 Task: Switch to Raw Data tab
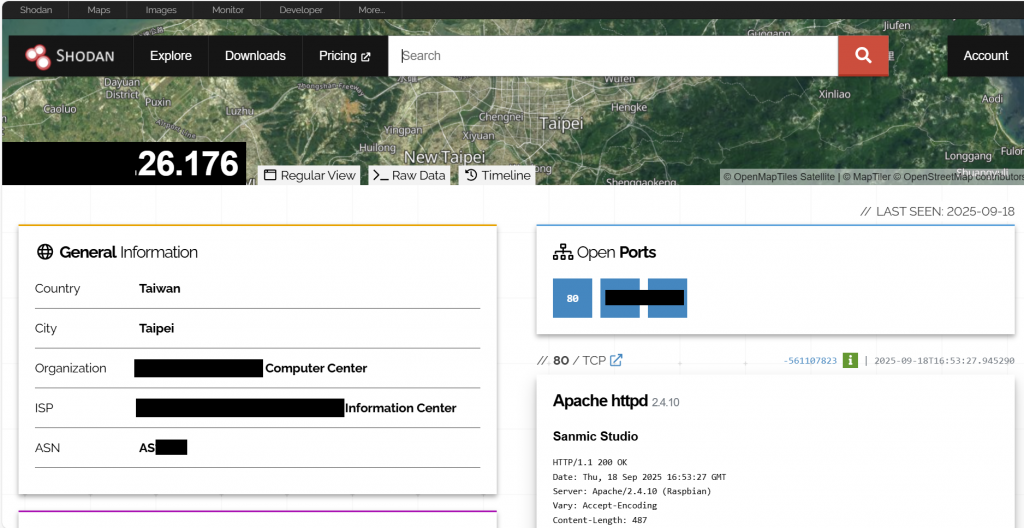click(409, 175)
